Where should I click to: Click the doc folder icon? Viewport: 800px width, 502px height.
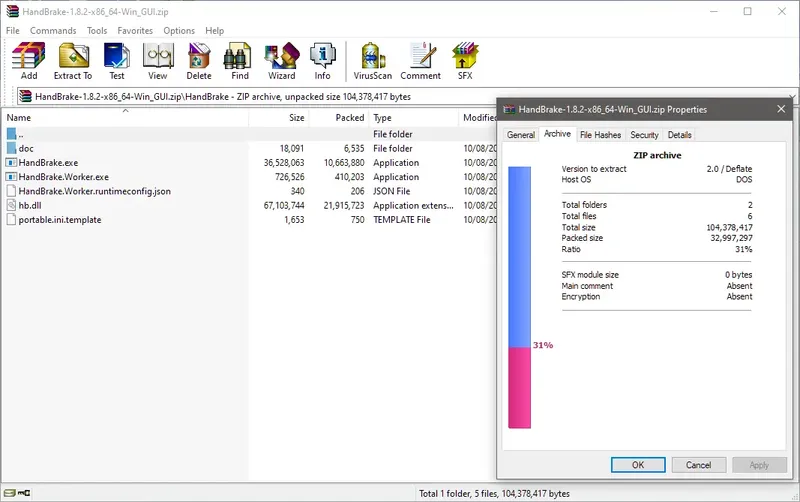[11, 148]
